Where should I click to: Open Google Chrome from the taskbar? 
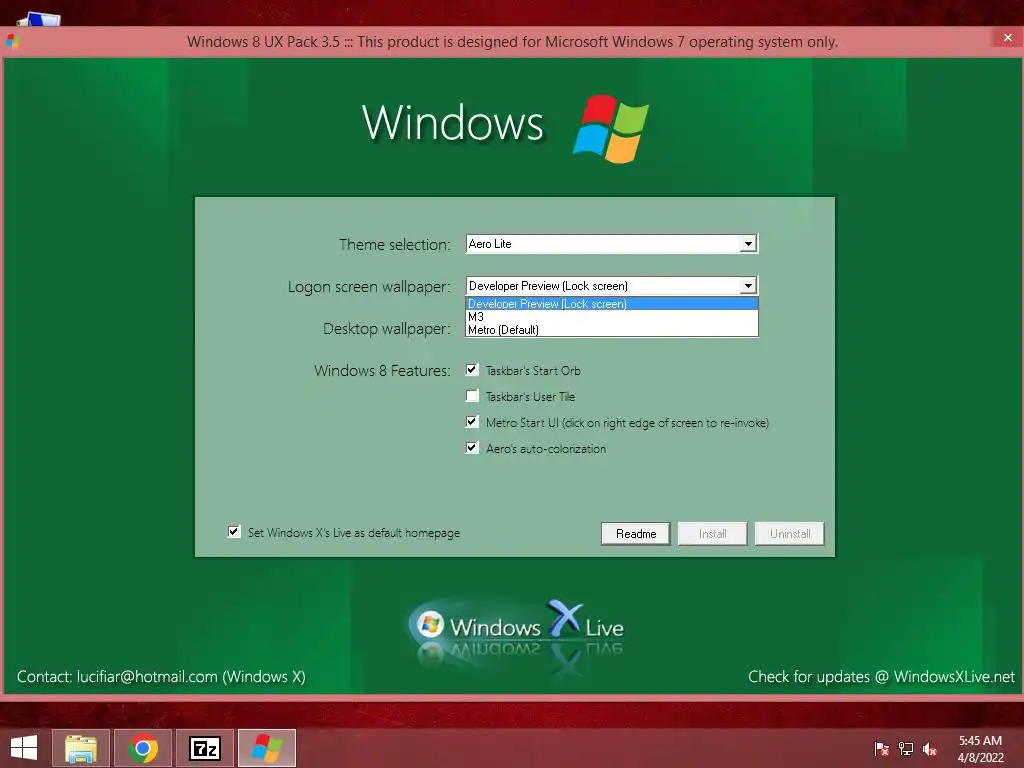(x=143, y=748)
